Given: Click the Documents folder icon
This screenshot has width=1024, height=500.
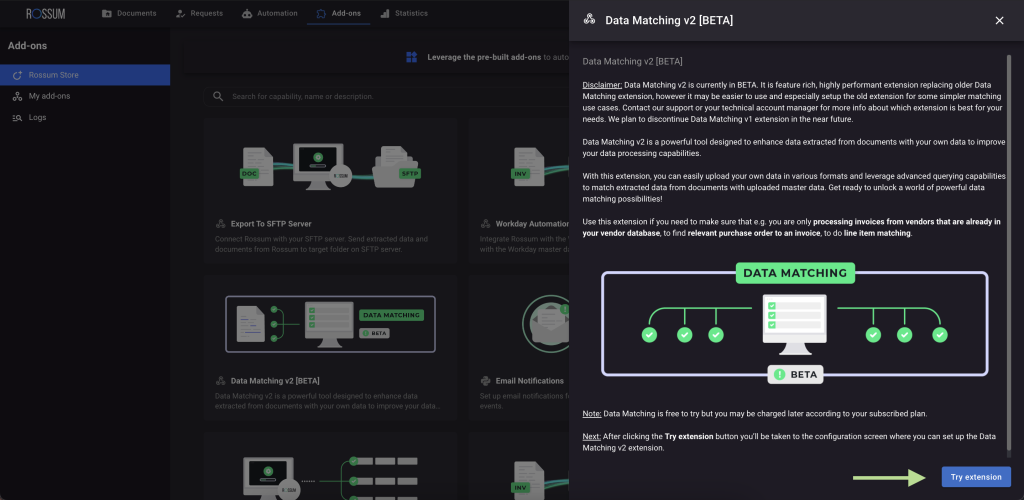Looking at the screenshot, I should (x=107, y=13).
